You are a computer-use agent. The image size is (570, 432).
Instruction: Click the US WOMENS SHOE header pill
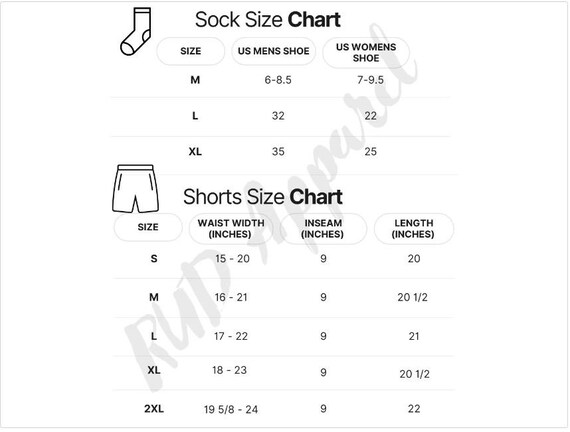(x=366, y=52)
